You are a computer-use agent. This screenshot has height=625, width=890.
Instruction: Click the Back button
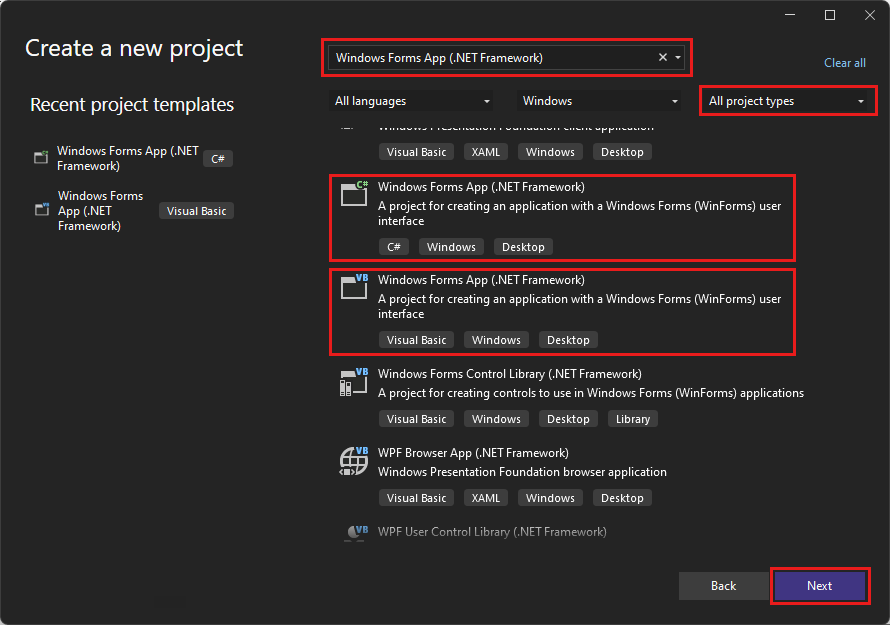click(x=723, y=586)
